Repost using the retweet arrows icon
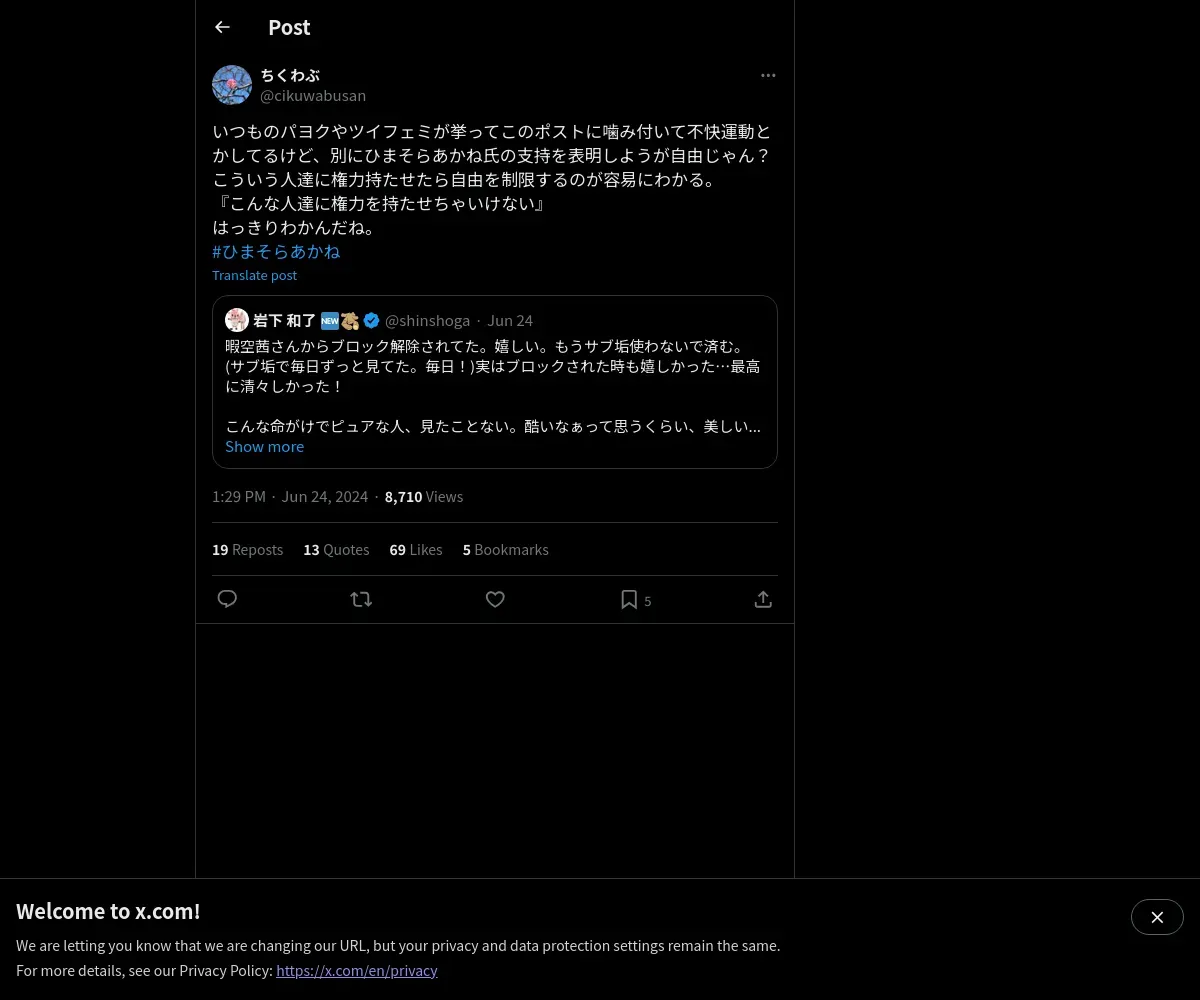Screen dimensions: 1200x1000 [x=361, y=599]
